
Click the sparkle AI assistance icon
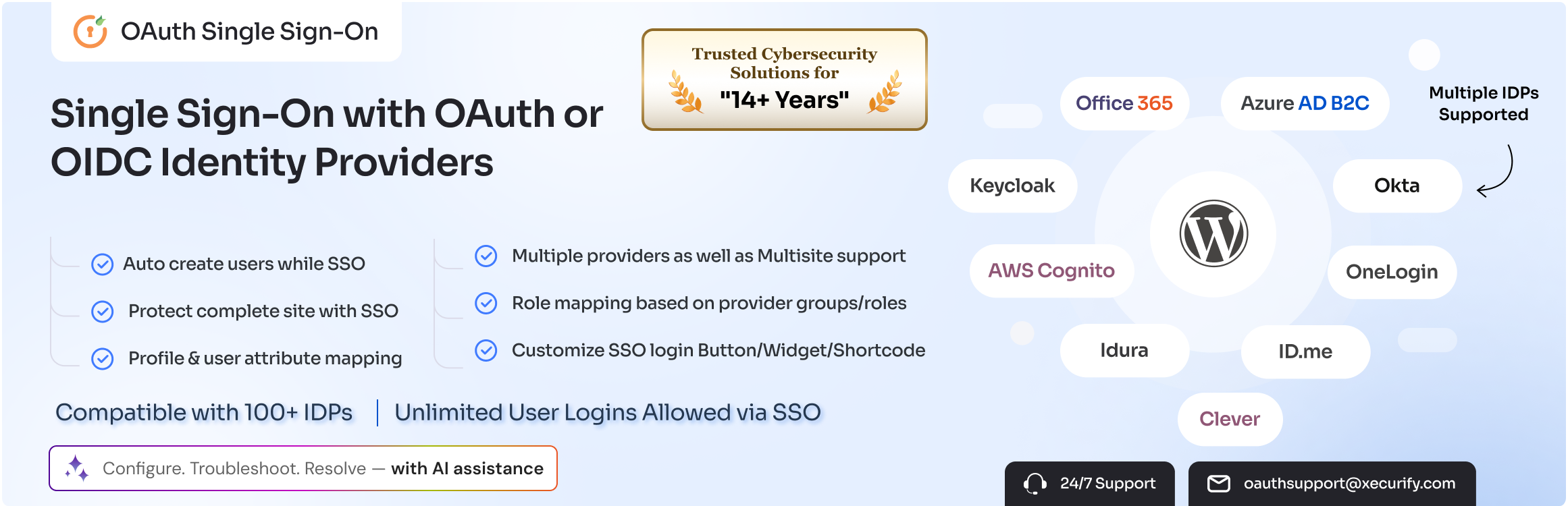click(x=77, y=468)
